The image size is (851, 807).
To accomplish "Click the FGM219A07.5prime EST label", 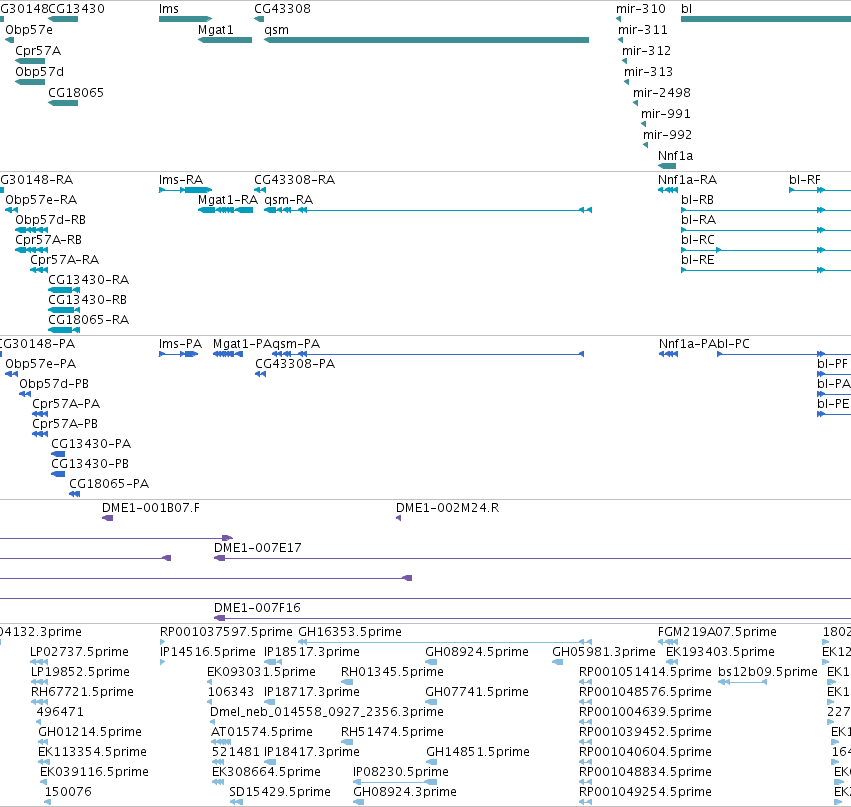I will [717, 632].
